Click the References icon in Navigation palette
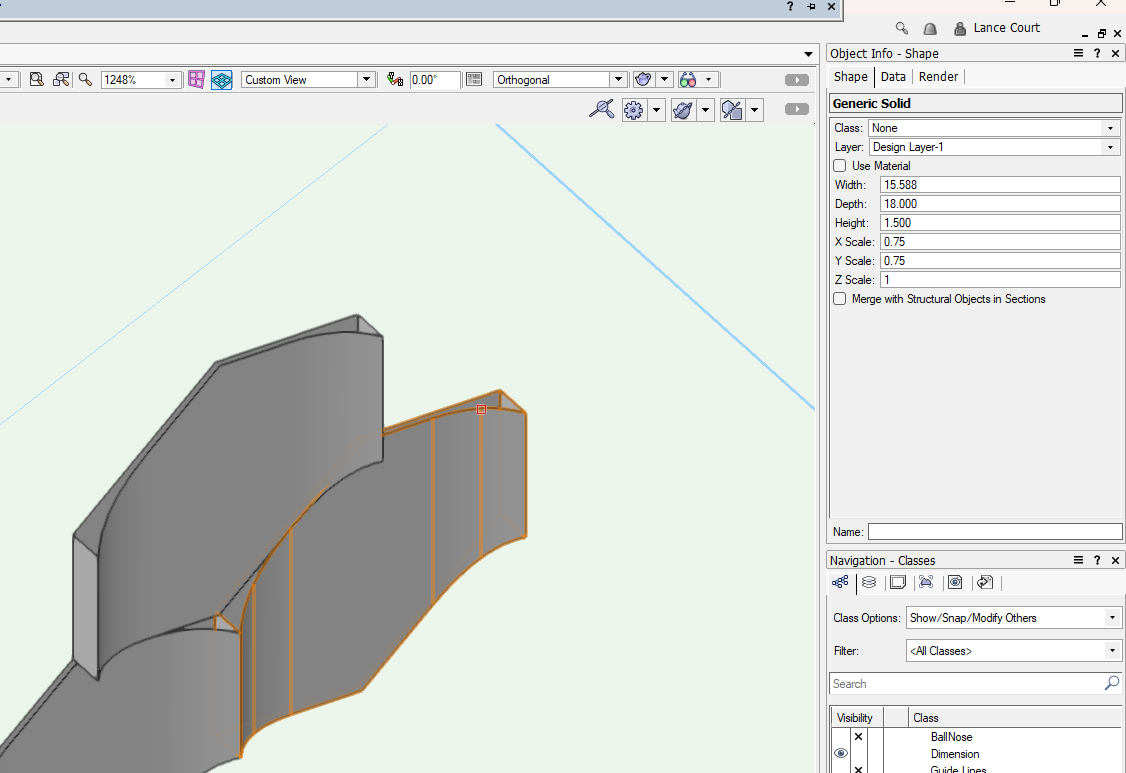 pos(984,582)
